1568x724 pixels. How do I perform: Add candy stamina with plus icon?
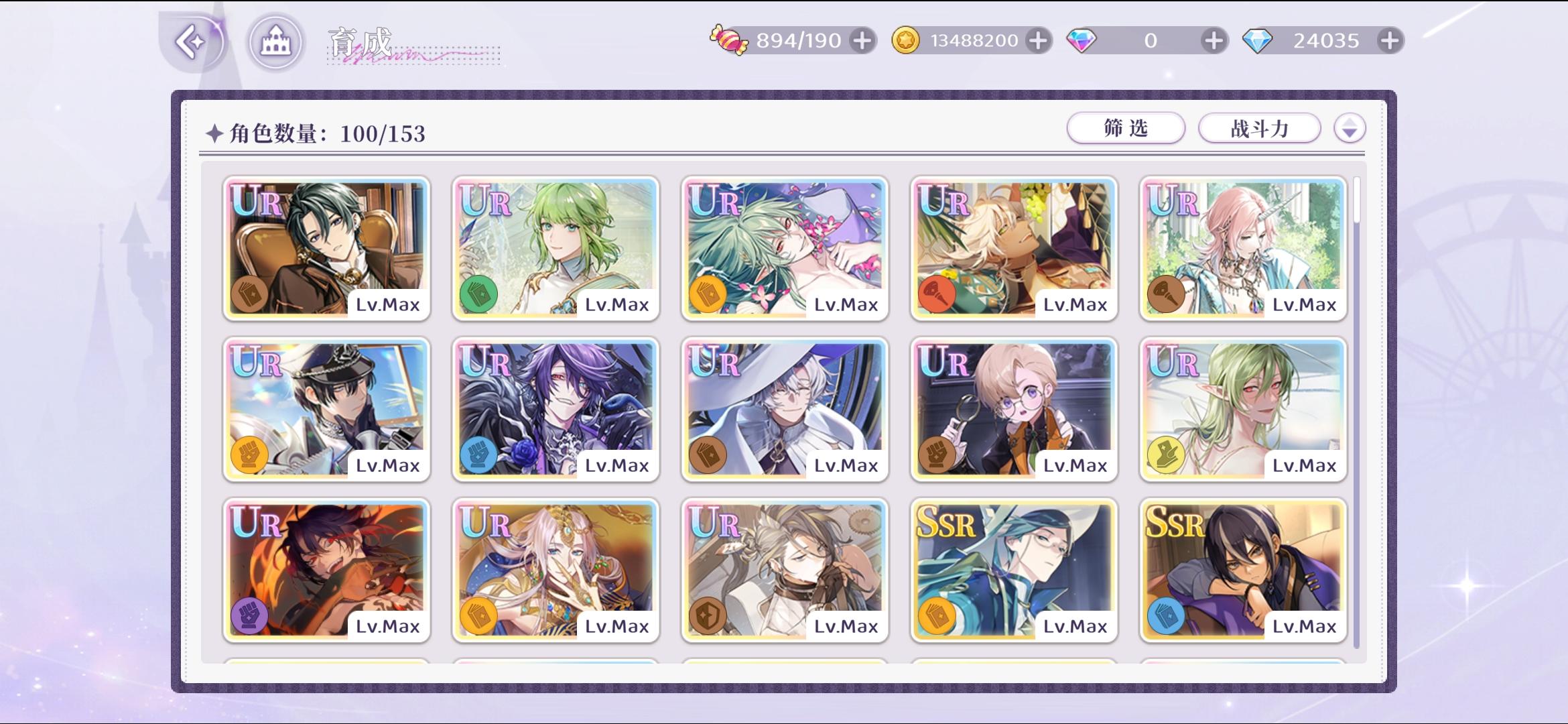tap(862, 41)
